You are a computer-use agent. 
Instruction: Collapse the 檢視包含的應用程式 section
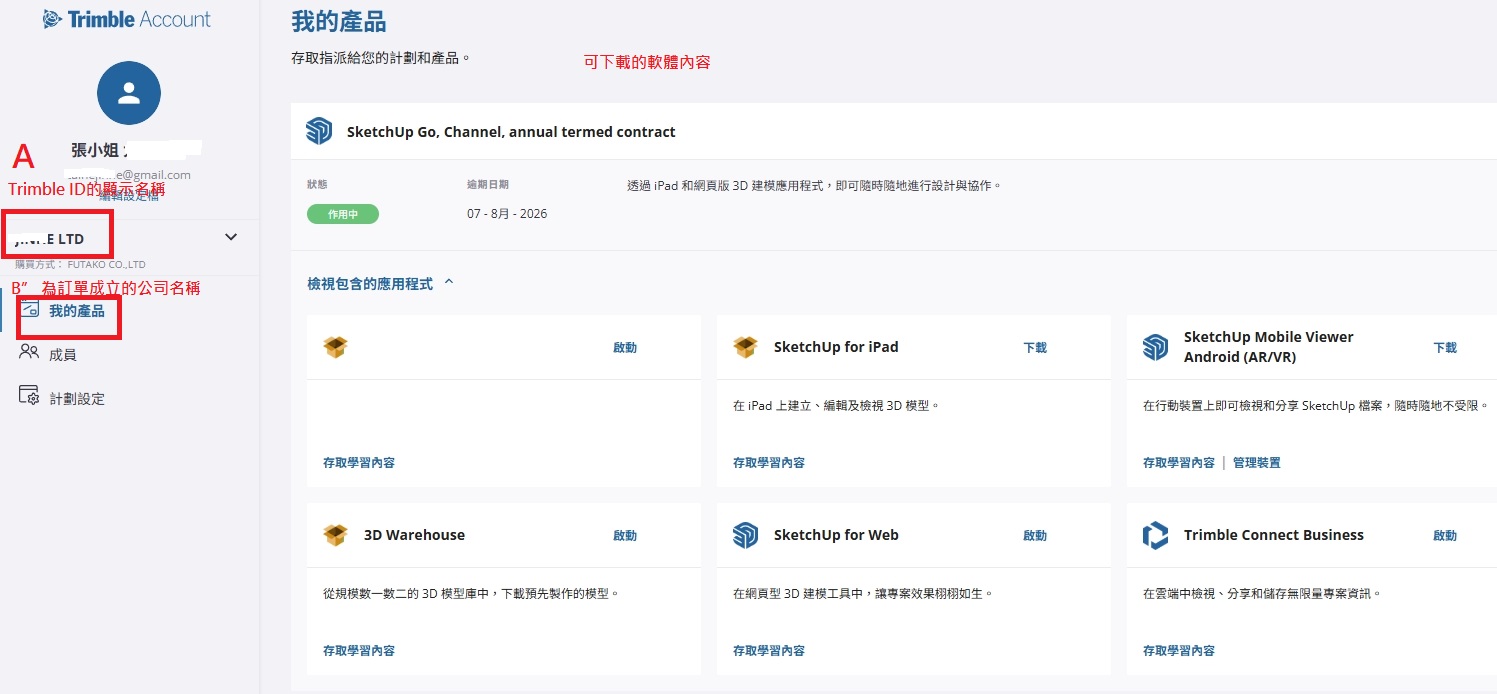click(449, 283)
